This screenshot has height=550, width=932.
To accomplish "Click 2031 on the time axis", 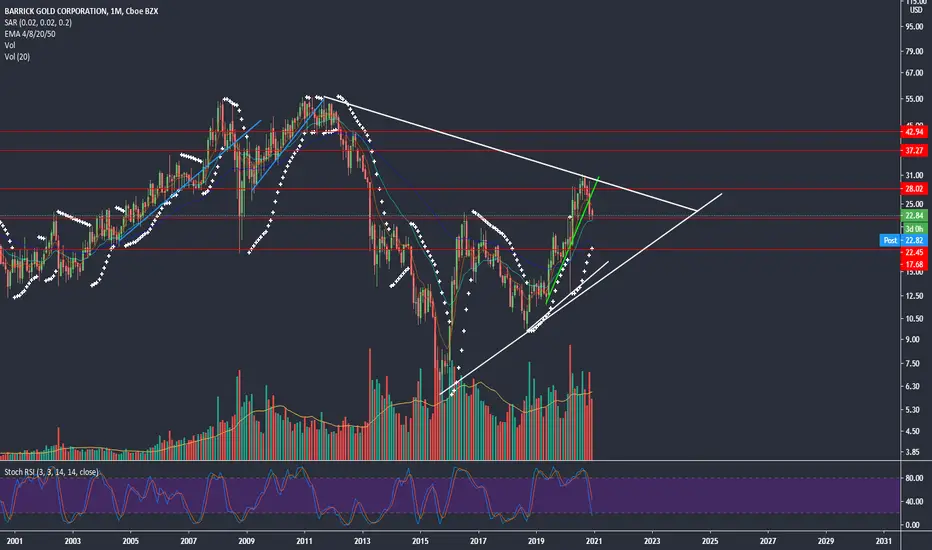I will [884, 541].
